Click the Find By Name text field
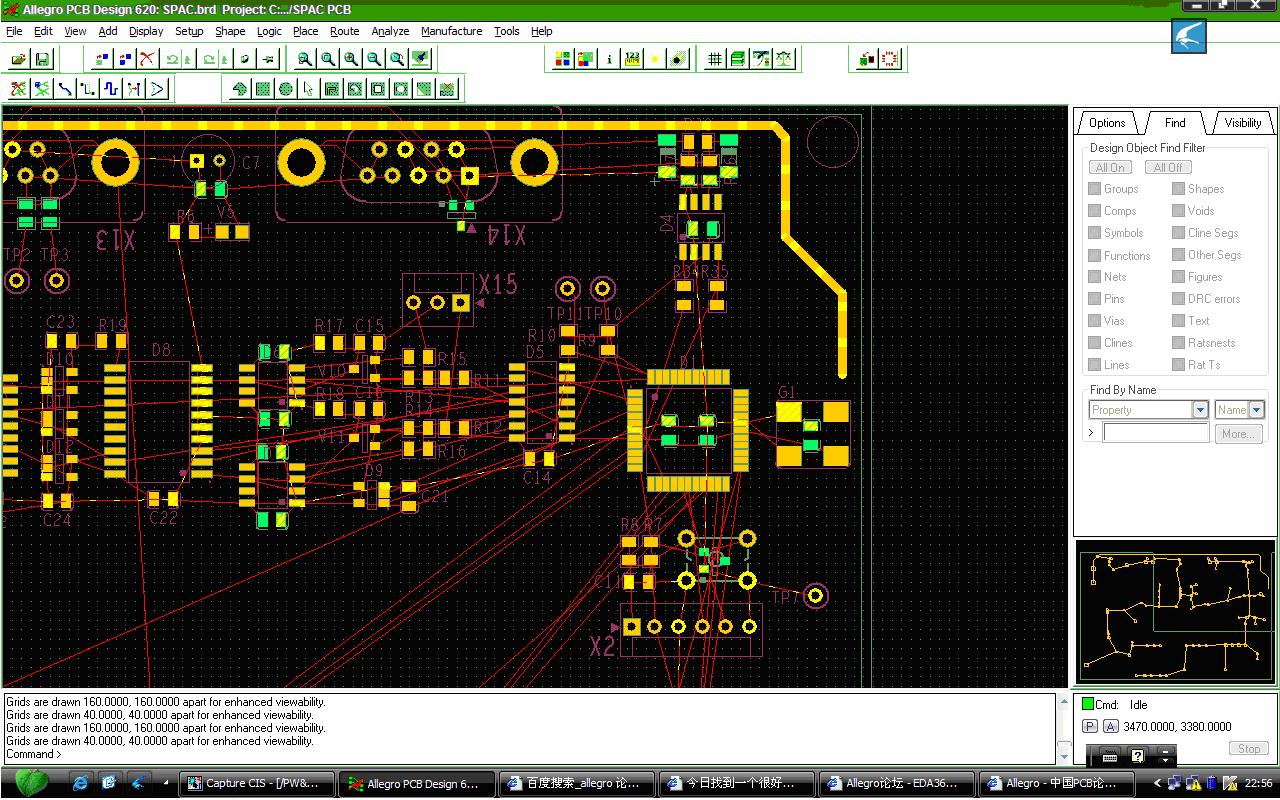 coord(1156,433)
